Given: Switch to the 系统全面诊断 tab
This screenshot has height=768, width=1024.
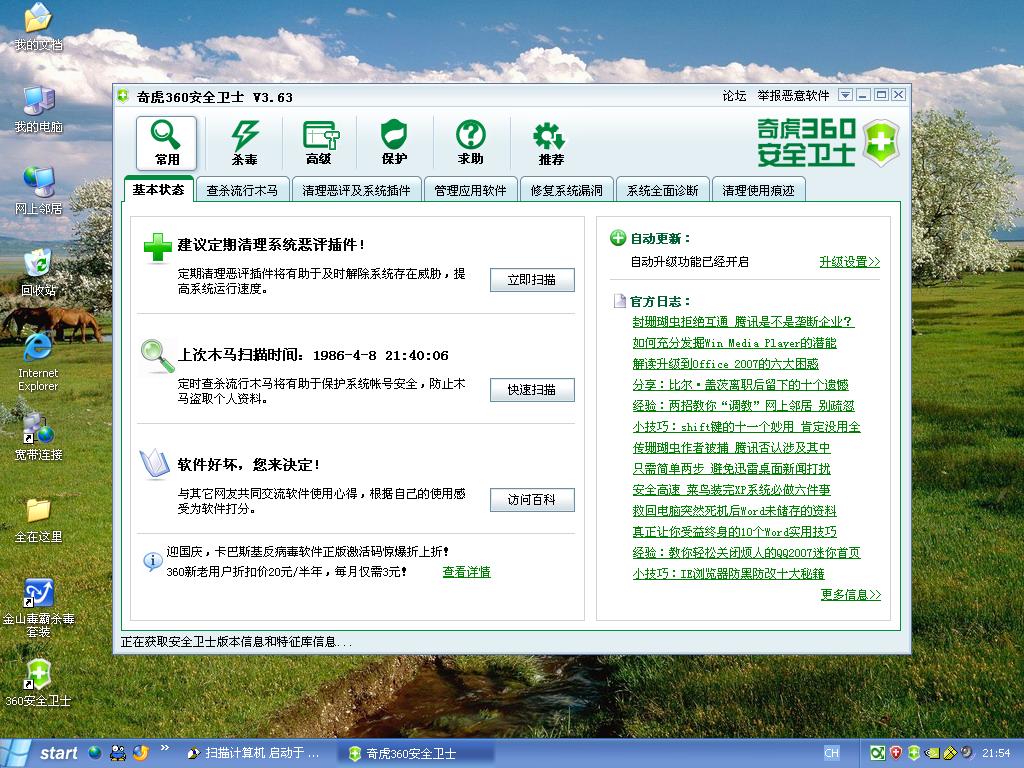Looking at the screenshot, I should pos(662,190).
